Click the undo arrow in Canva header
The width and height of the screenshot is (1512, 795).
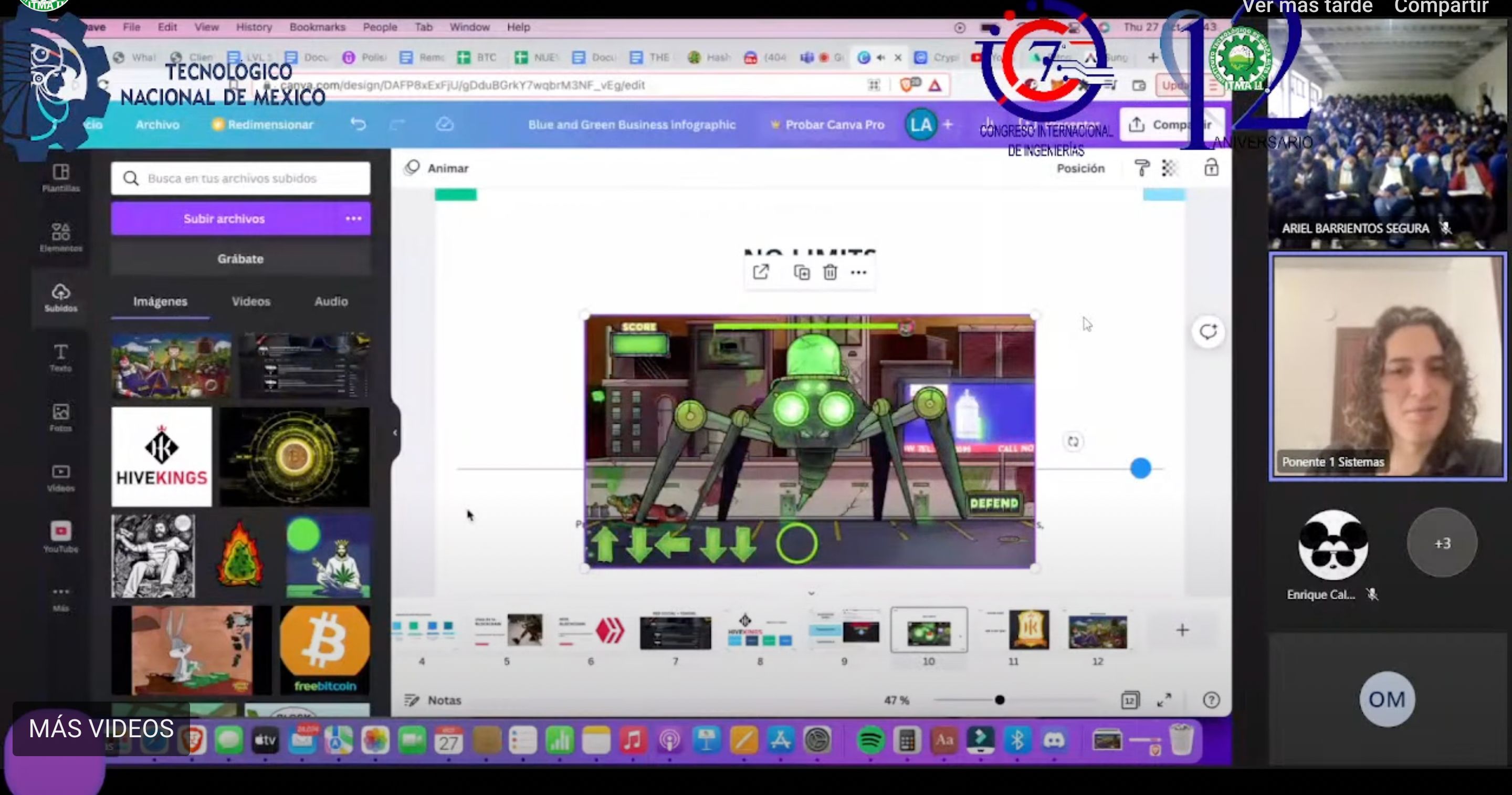[x=358, y=124]
